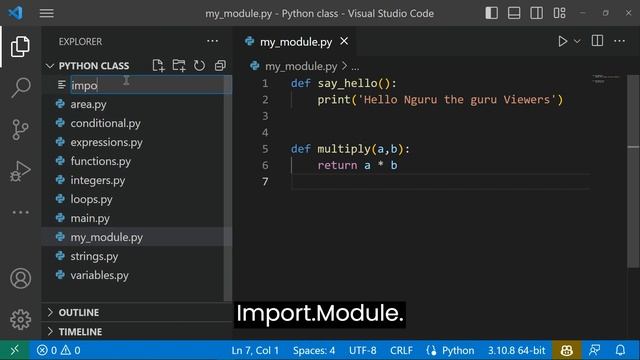Place cursor on line 7 in editor
Screen dimensions: 640x360
pyautogui.click(x=441, y=182)
